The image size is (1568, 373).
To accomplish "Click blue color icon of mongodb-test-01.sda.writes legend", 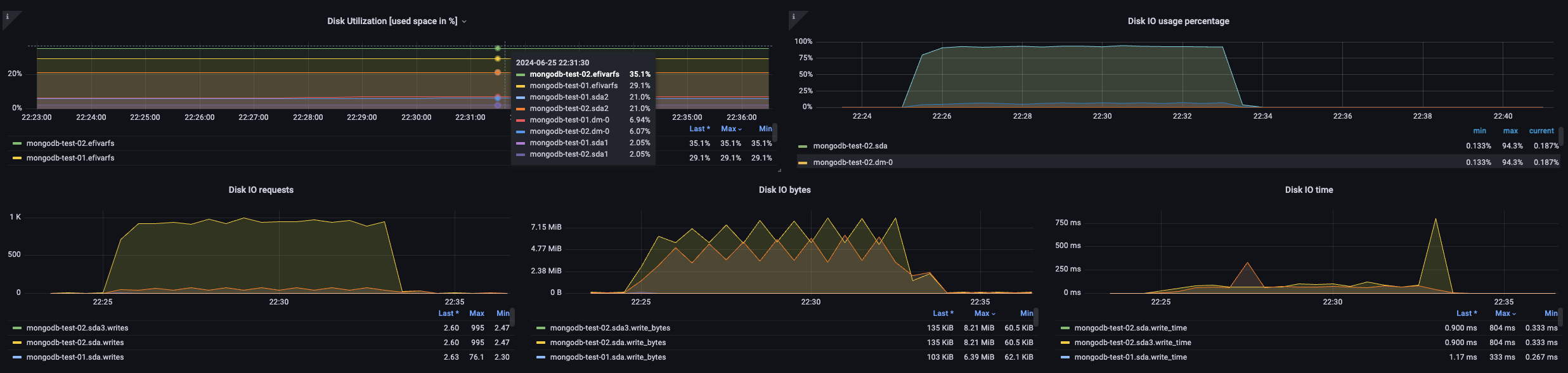I will pos(17,357).
